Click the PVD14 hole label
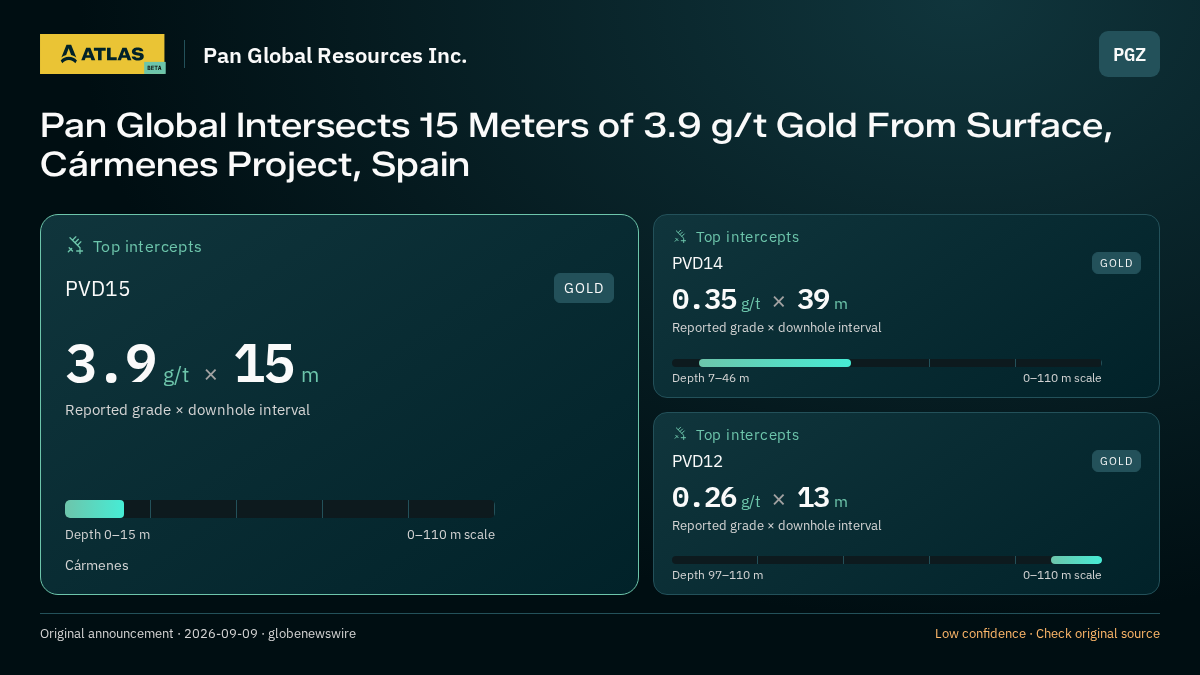The height and width of the screenshot is (675, 1200). click(697, 263)
